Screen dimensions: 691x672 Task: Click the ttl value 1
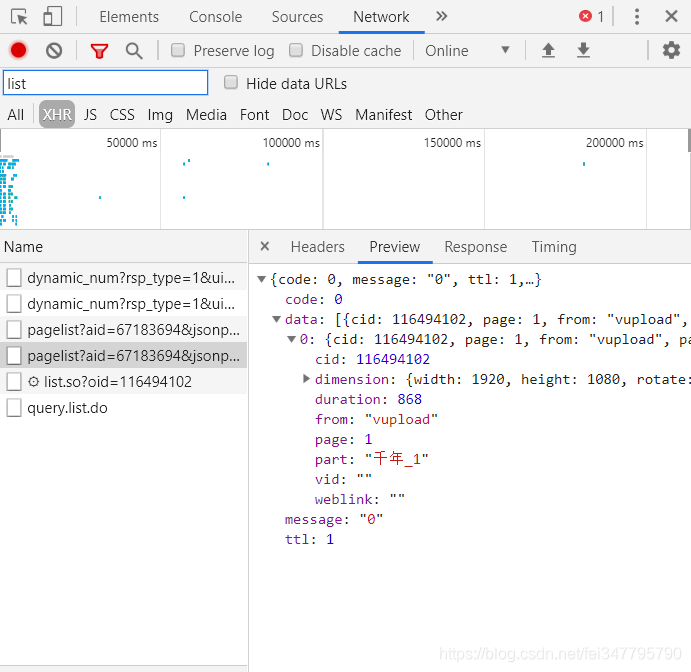[x=330, y=539]
